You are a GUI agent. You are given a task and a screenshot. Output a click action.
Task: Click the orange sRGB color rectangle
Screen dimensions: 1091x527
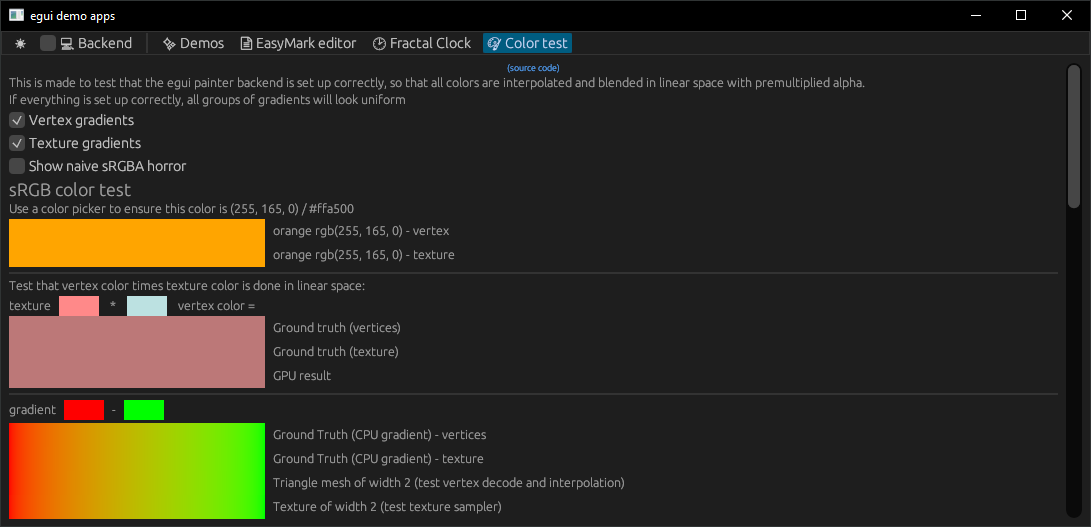137,243
